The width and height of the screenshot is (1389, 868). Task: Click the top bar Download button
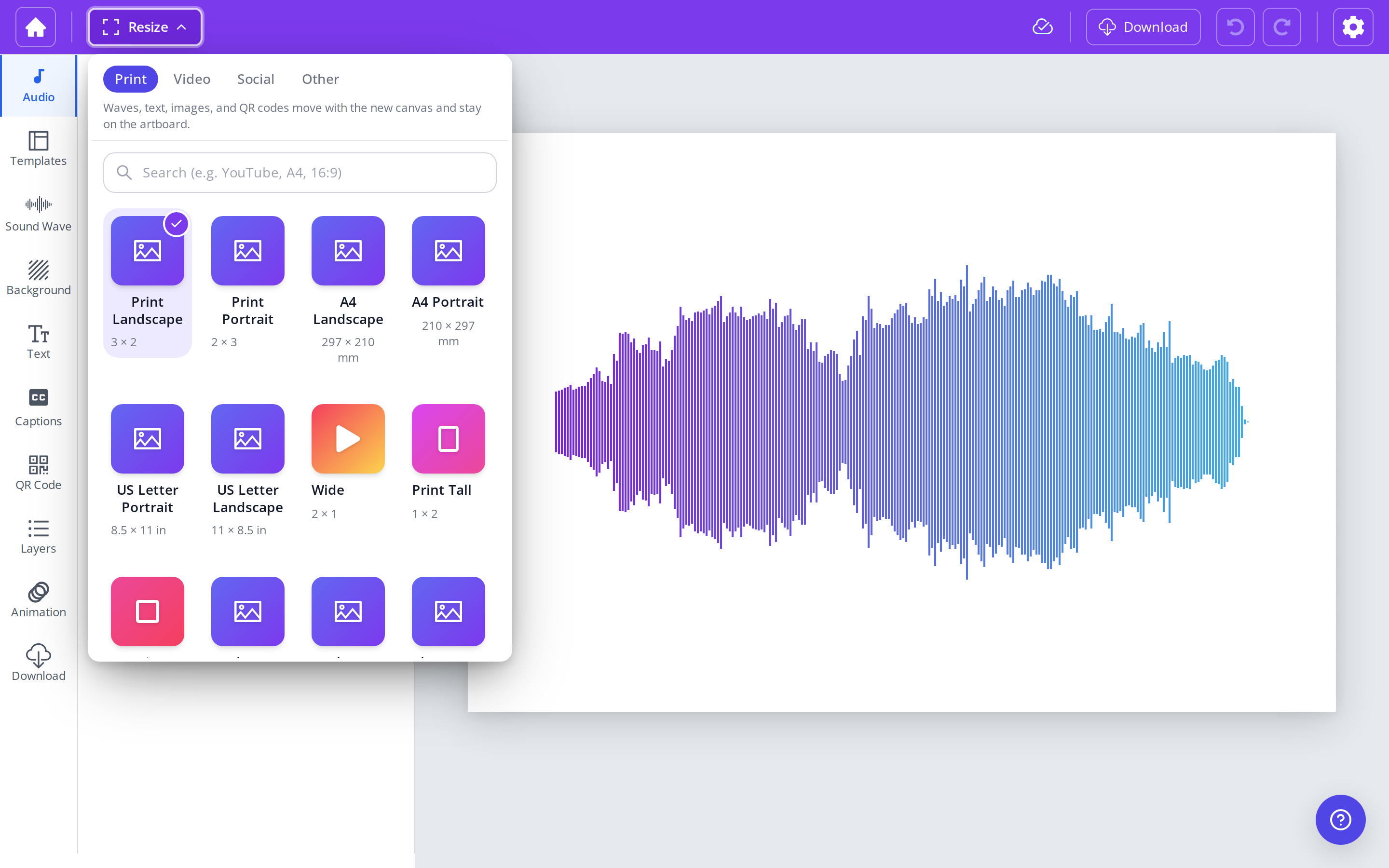tap(1143, 27)
